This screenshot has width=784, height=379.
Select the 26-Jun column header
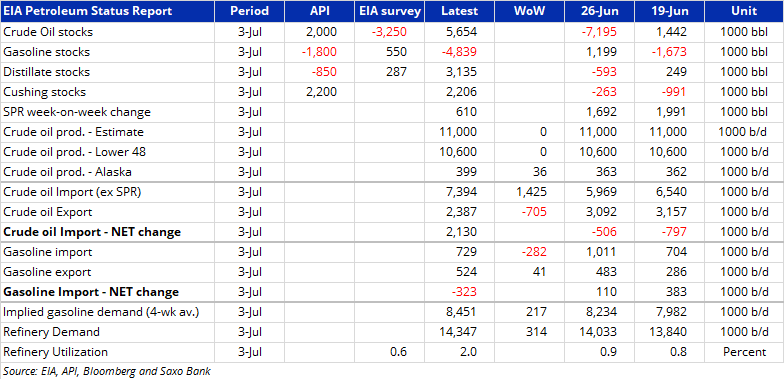[600, 11]
